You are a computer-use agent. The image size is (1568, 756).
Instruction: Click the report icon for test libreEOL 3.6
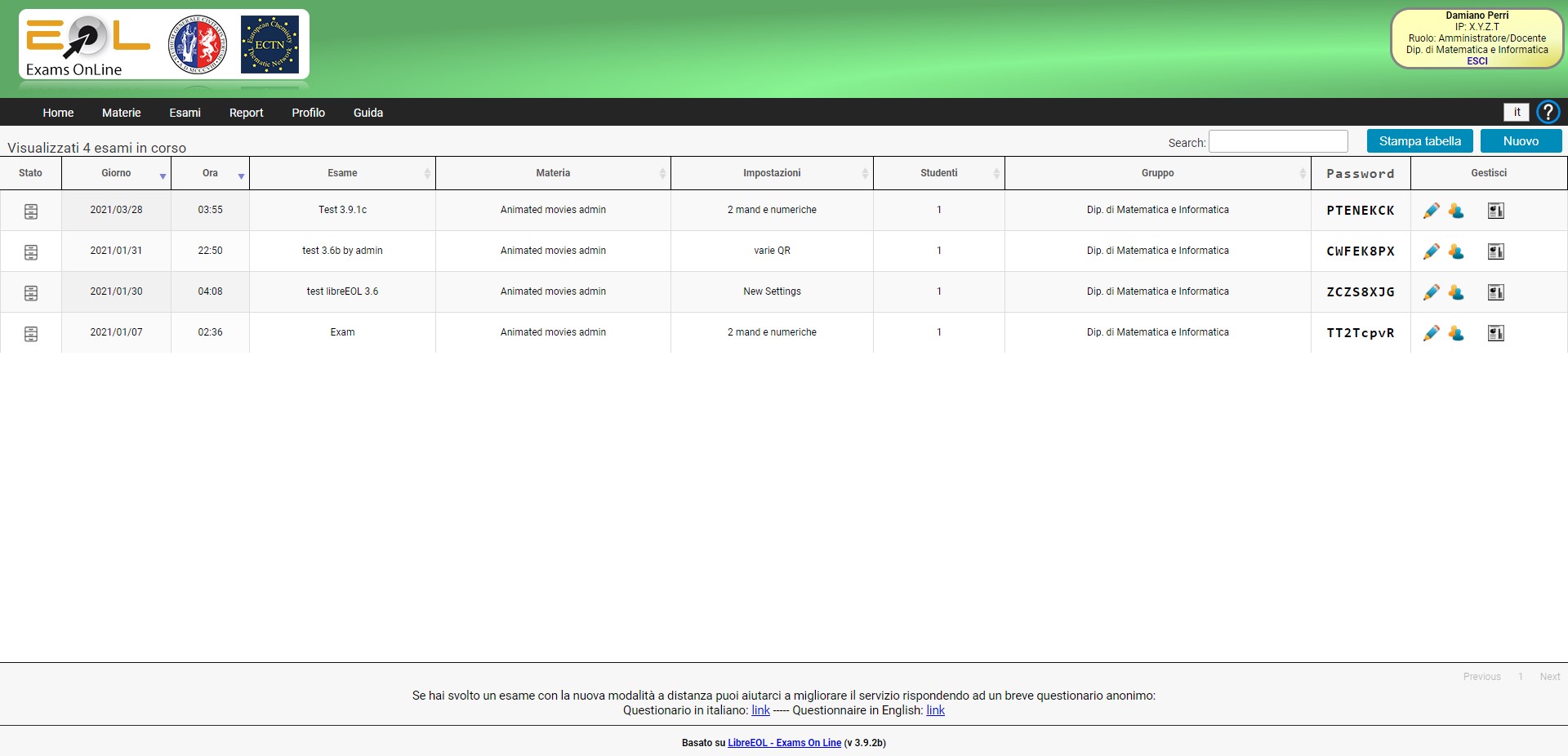(1496, 292)
